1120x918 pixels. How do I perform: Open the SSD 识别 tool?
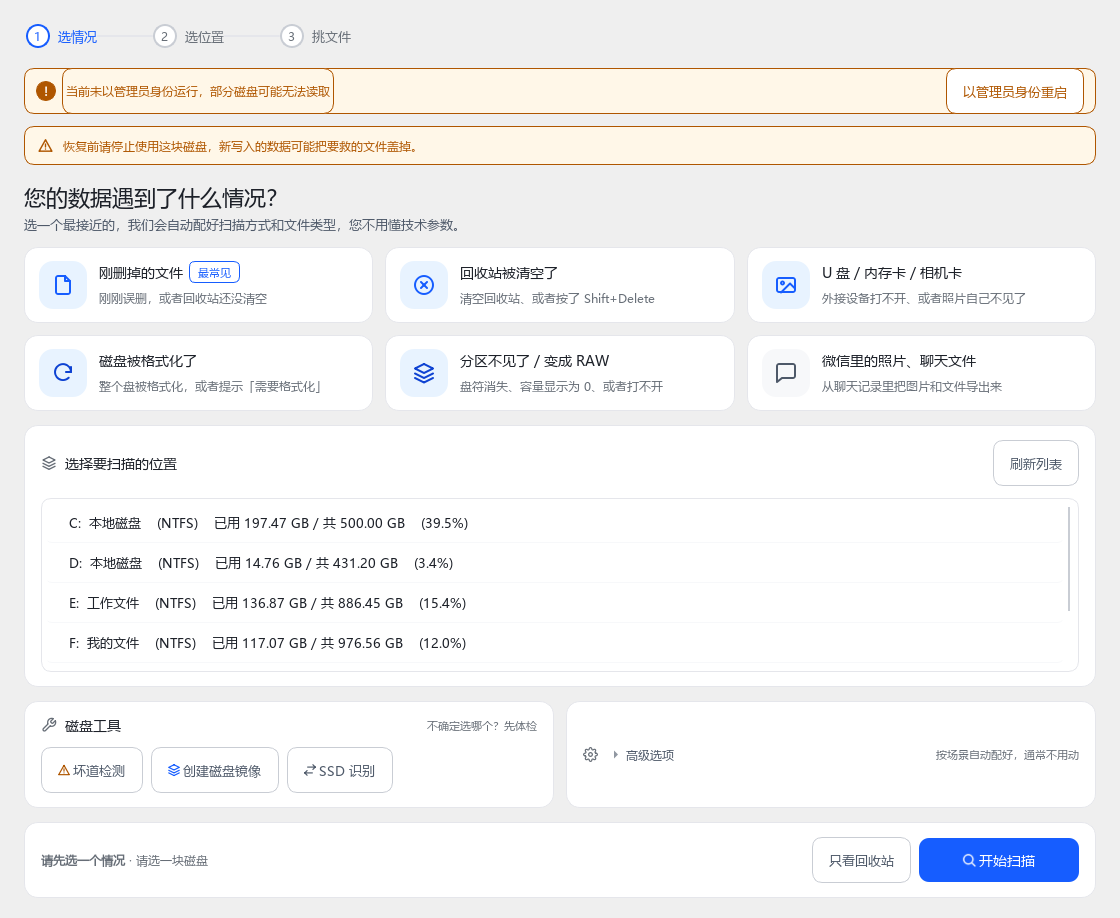point(340,770)
